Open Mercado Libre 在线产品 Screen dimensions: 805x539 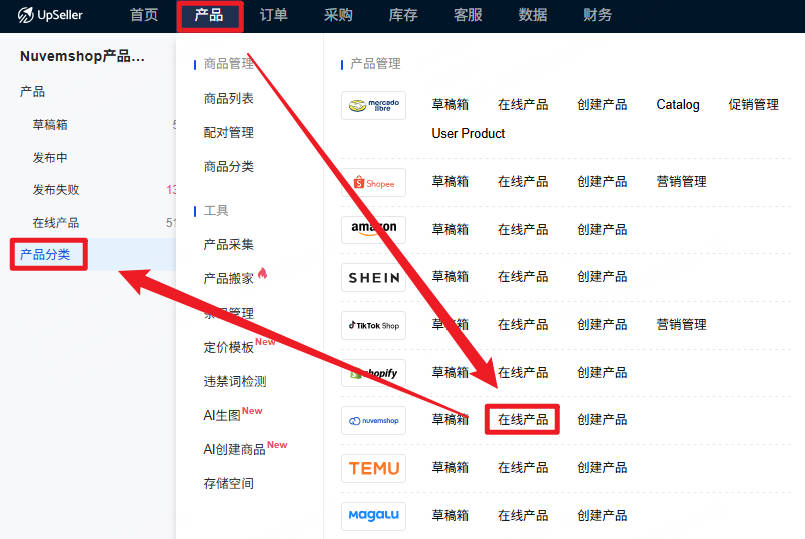(x=523, y=105)
